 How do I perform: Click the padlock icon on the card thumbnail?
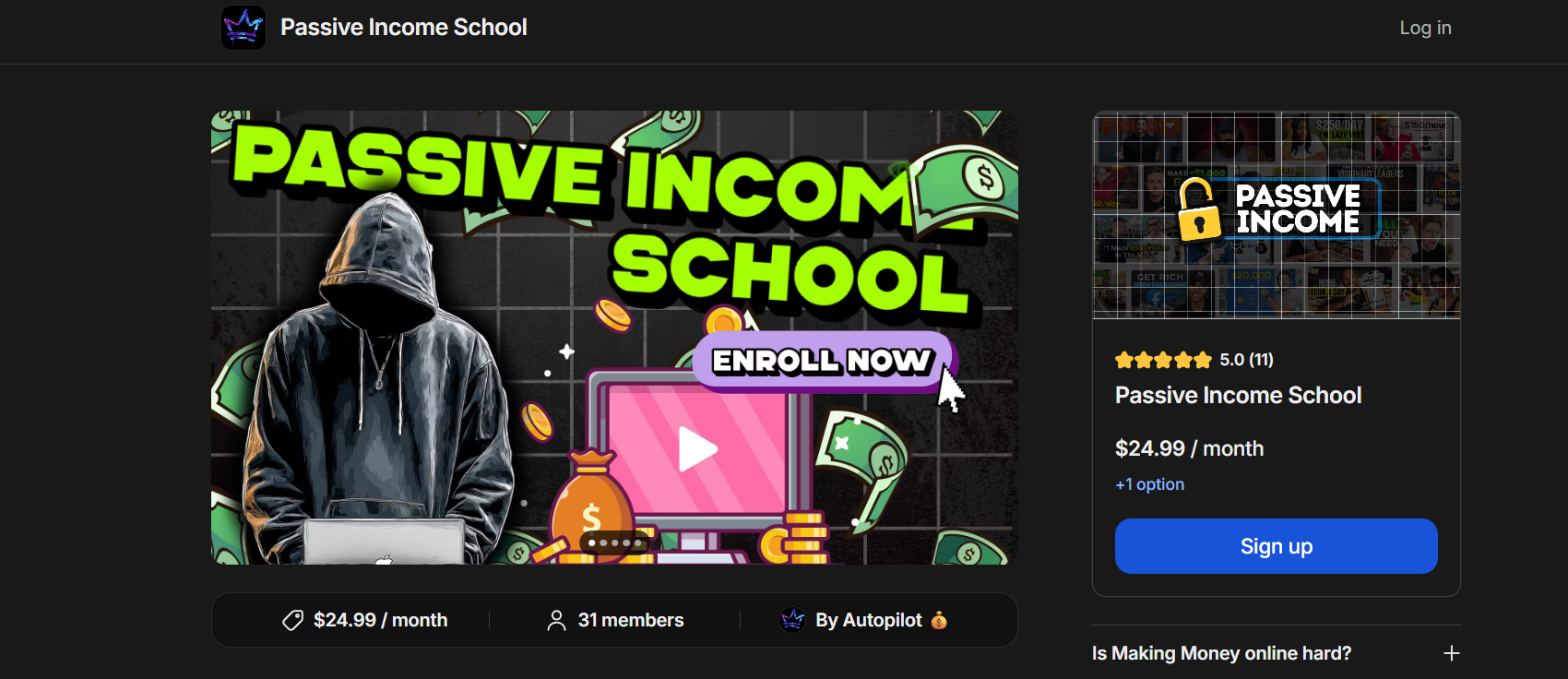pos(1198,209)
